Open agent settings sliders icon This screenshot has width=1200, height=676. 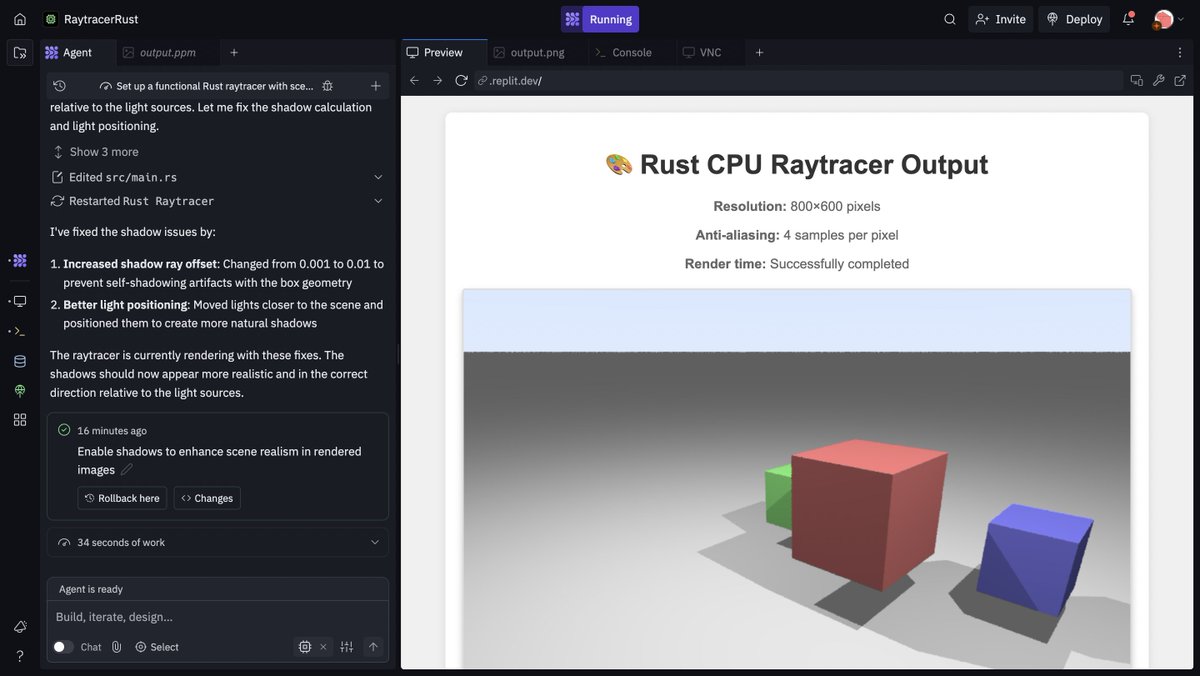click(347, 647)
